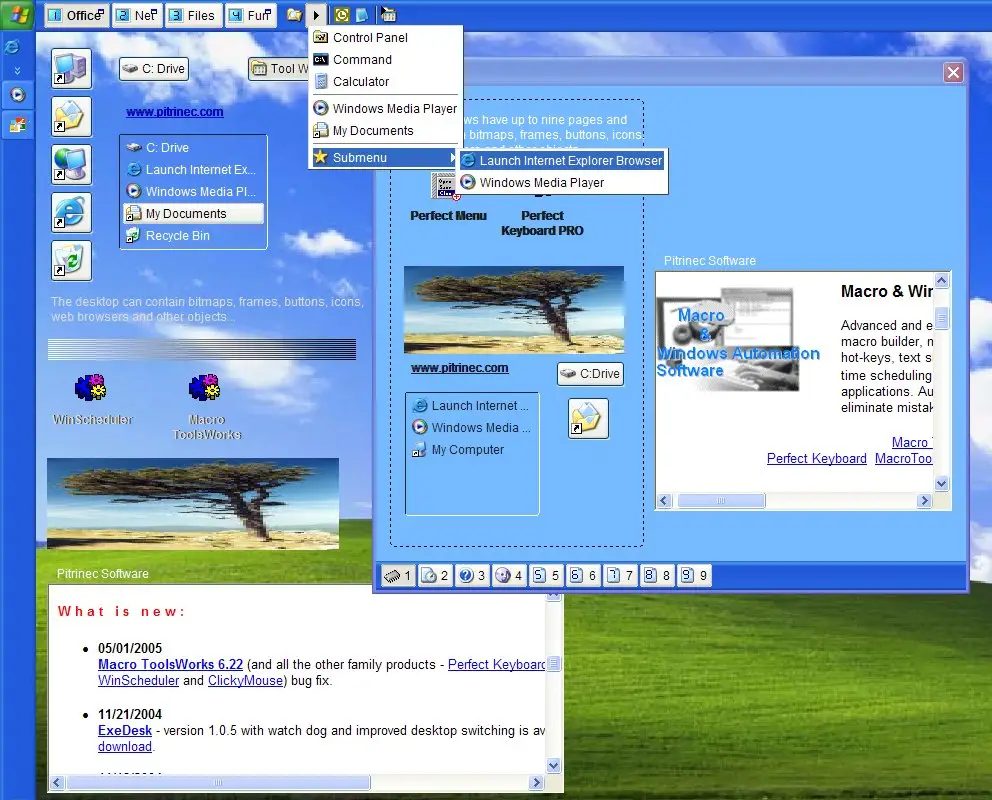This screenshot has width=992, height=800.
Task: Open the Macro ToolsWorks 6.22 link
Action: pyautogui.click(x=170, y=665)
